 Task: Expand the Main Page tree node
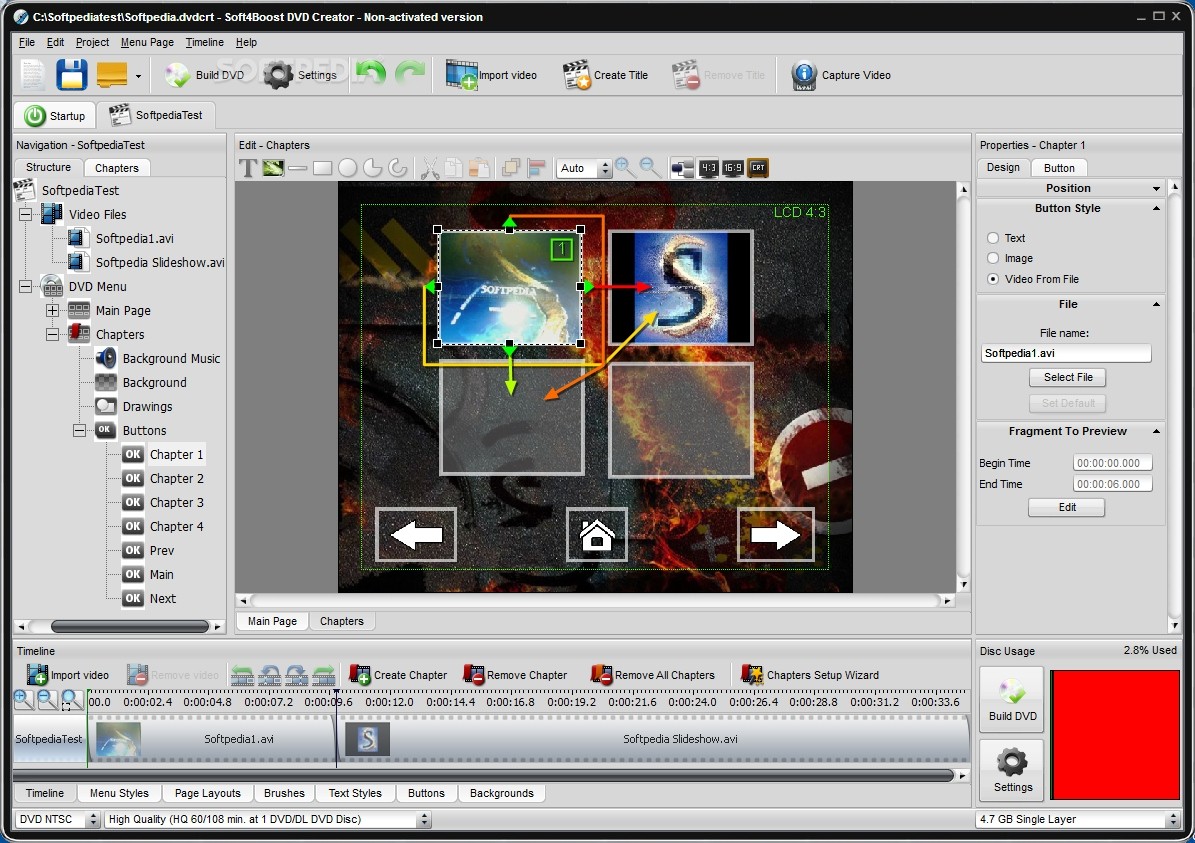point(52,310)
